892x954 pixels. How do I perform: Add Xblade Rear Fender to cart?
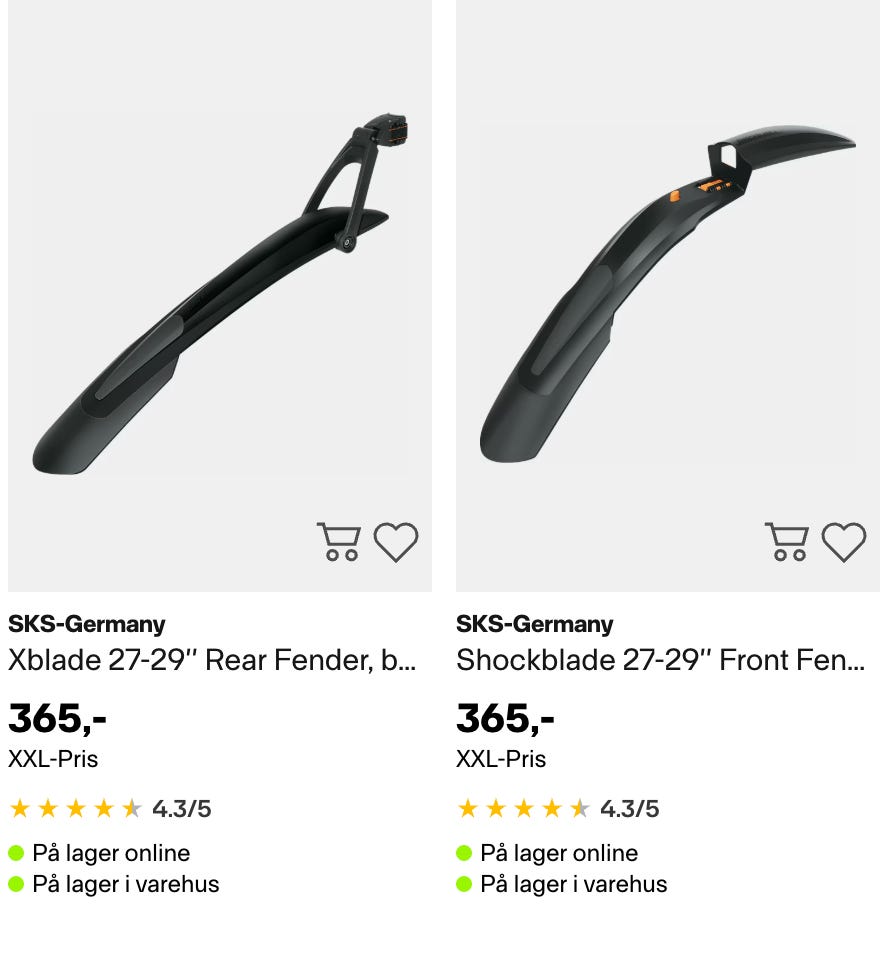339,541
